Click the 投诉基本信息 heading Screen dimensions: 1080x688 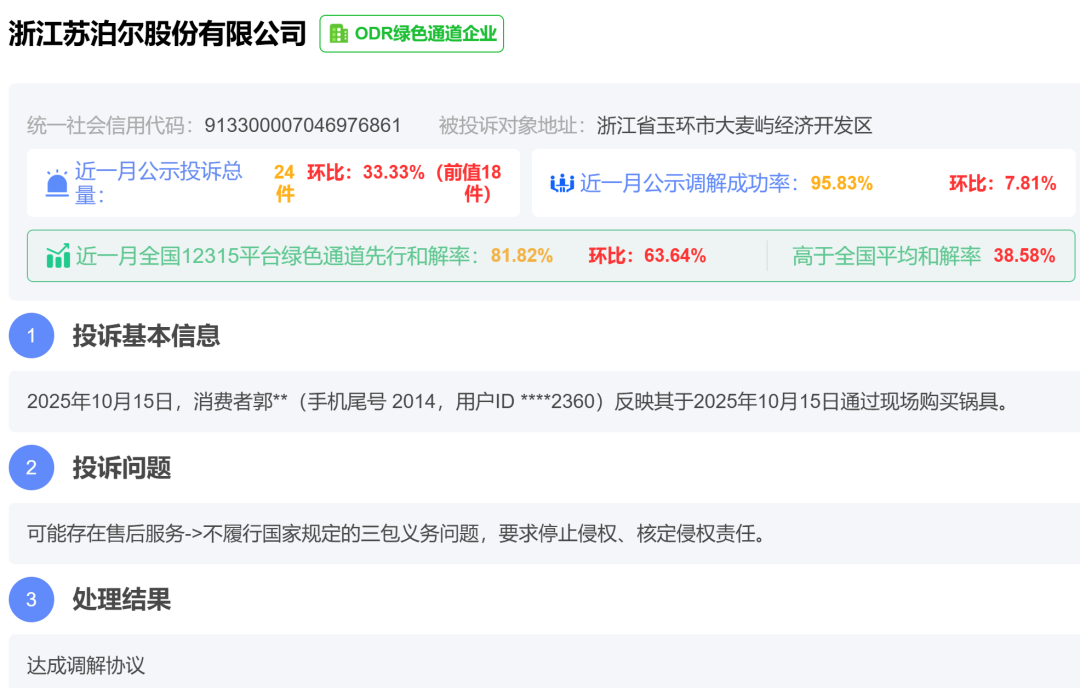coord(146,335)
